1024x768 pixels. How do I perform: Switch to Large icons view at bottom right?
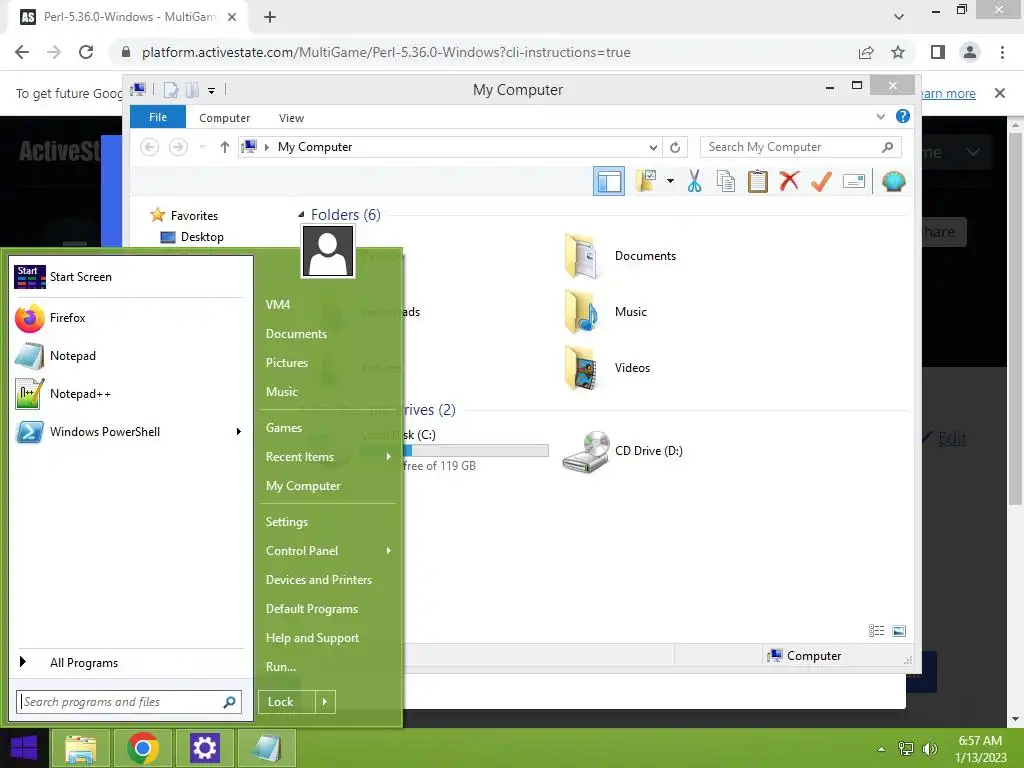[899, 630]
